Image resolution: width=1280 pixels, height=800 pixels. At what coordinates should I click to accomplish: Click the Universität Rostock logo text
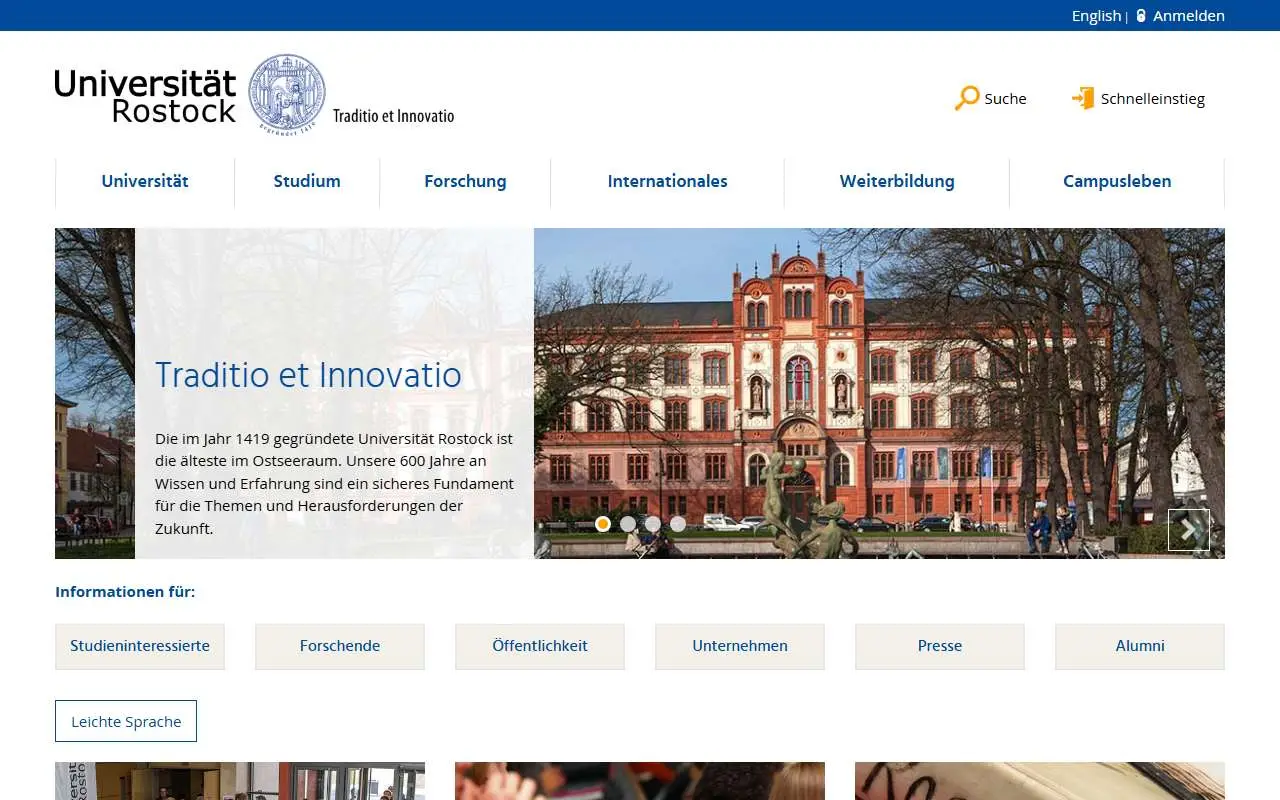(146, 96)
